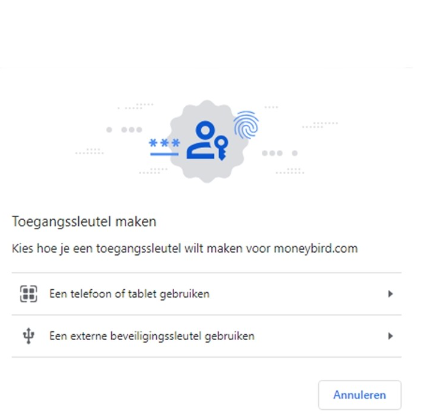Image resolution: width=429 pixels, height=419 pixels.
Task: Click the USB security key icon
Action: pyautogui.click(x=29, y=336)
